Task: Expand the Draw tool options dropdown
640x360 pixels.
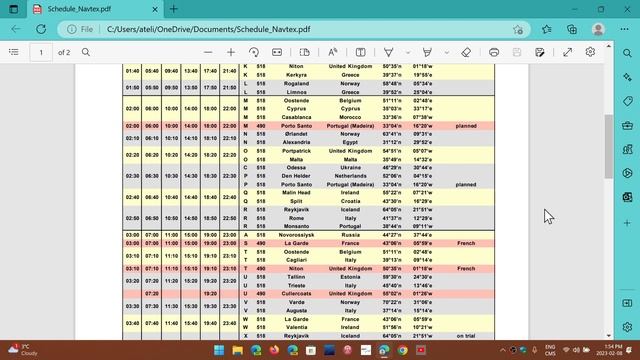Action: [x=407, y=52]
